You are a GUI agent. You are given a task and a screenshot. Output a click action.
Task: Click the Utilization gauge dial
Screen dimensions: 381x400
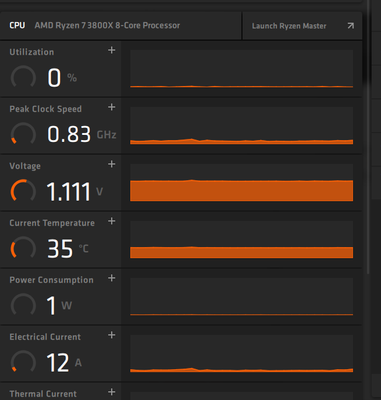[x=23, y=77]
